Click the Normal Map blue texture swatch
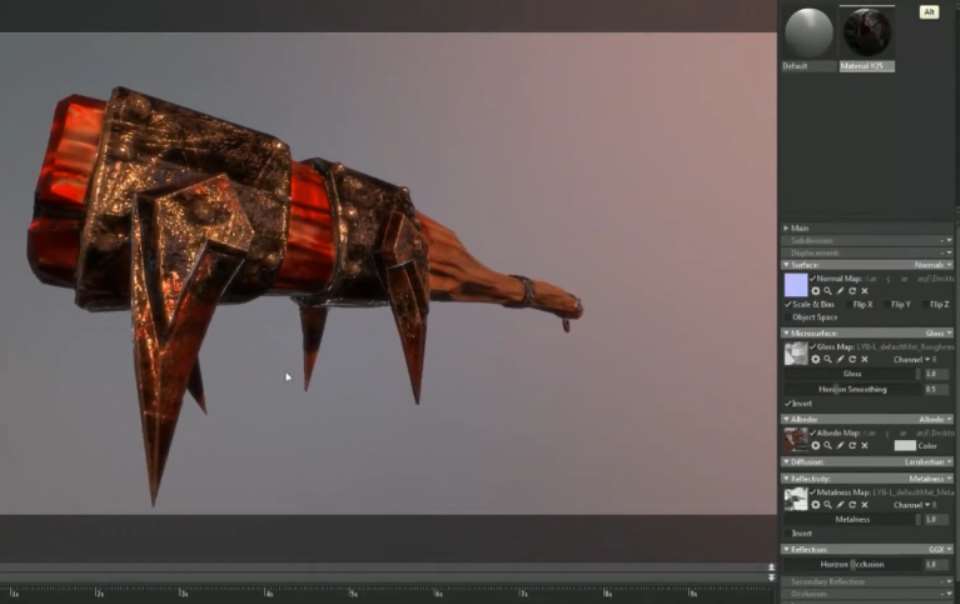 point(796,285)
